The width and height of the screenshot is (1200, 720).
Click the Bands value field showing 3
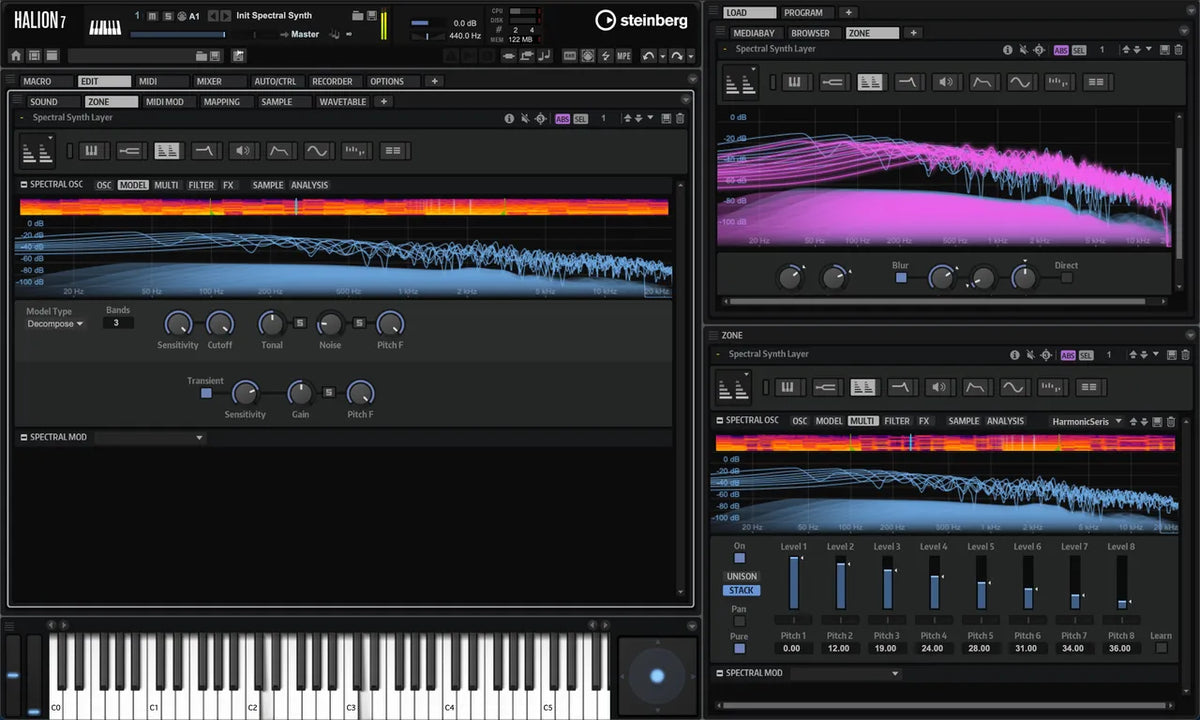point(117,323)
